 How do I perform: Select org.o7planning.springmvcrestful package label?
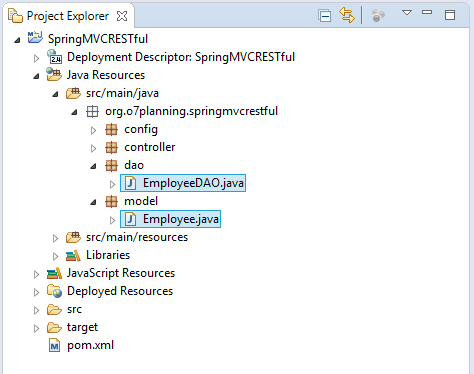[x=192, y=111]
